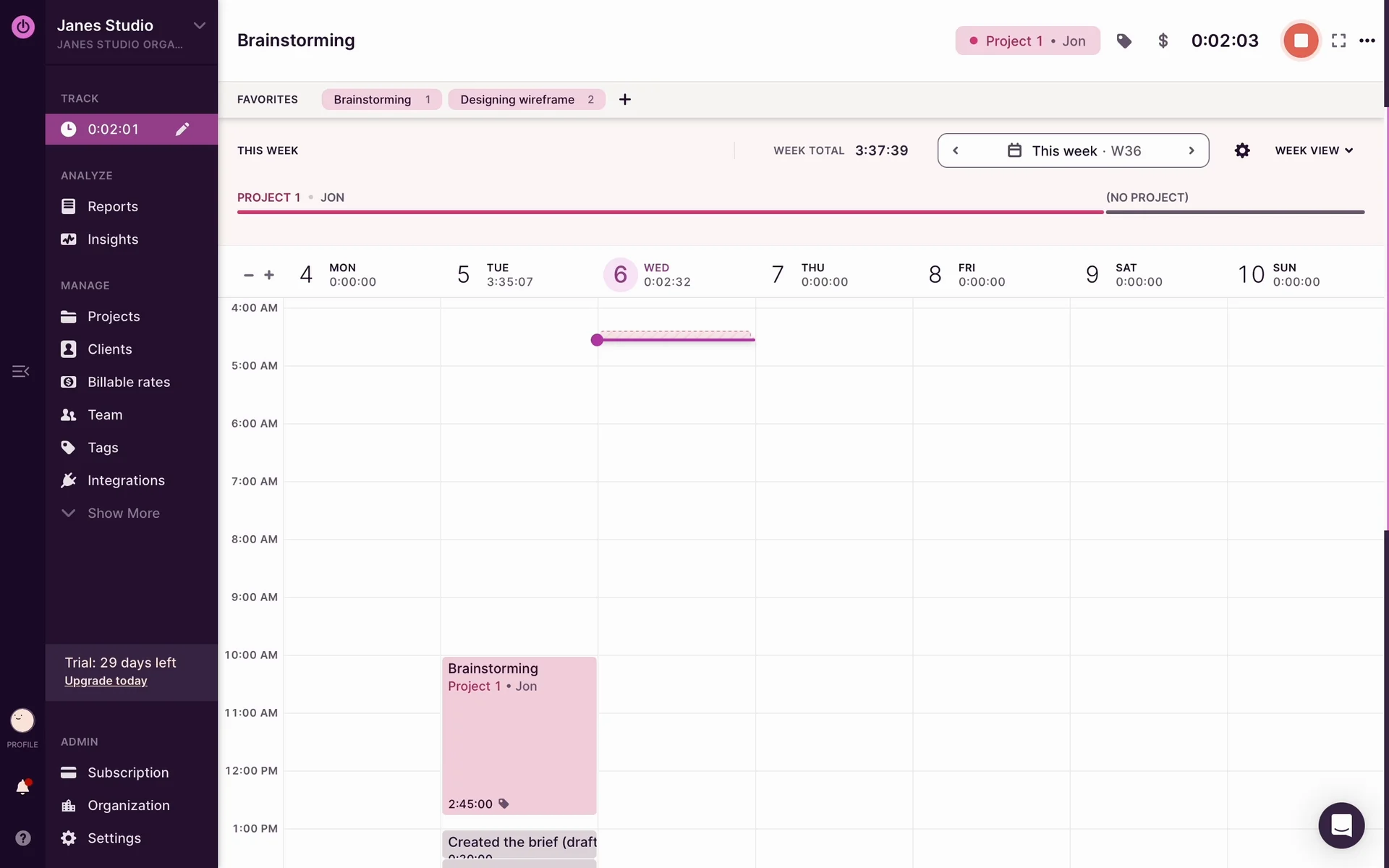Image resolution: width=1389 pixels, height=868 pixels.
Task: Stop the running timer
Action: [x=1300, y=41]
